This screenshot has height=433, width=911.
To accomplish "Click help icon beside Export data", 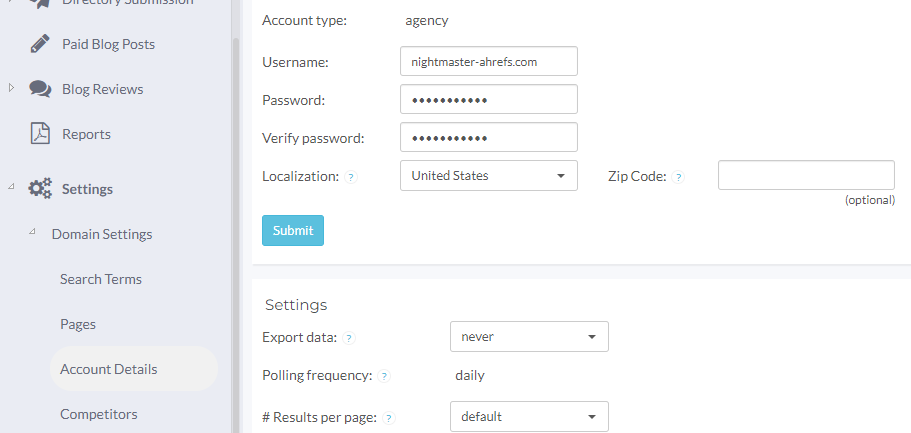I will (349, 338).
